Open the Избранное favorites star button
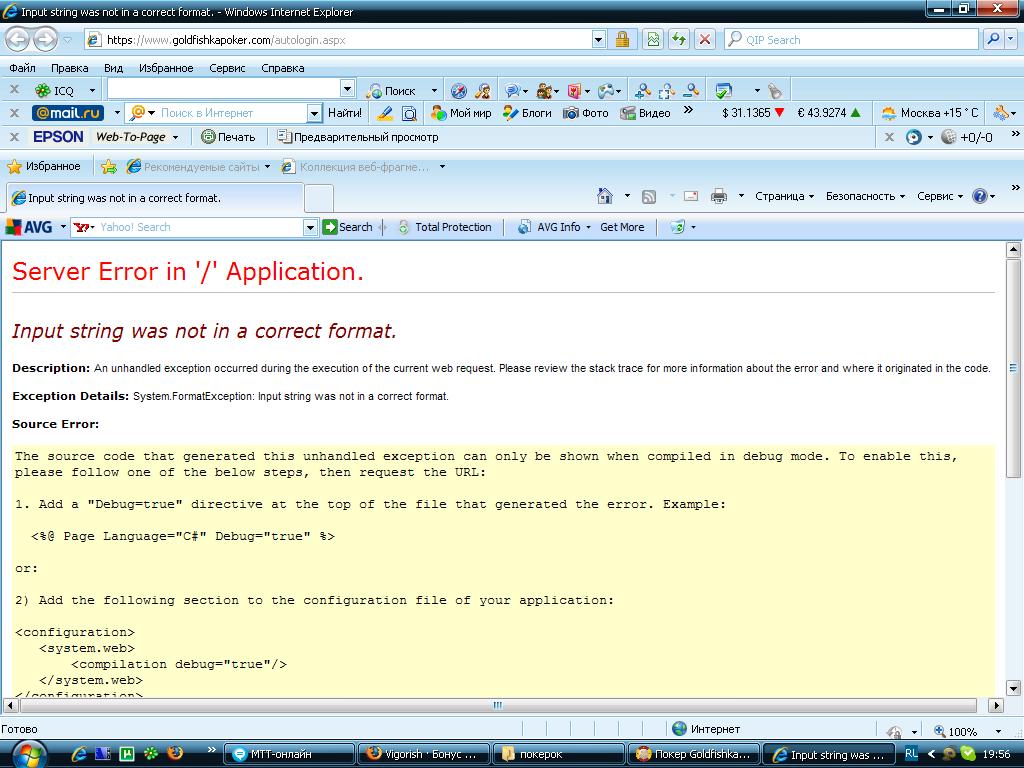 [44, 167]
